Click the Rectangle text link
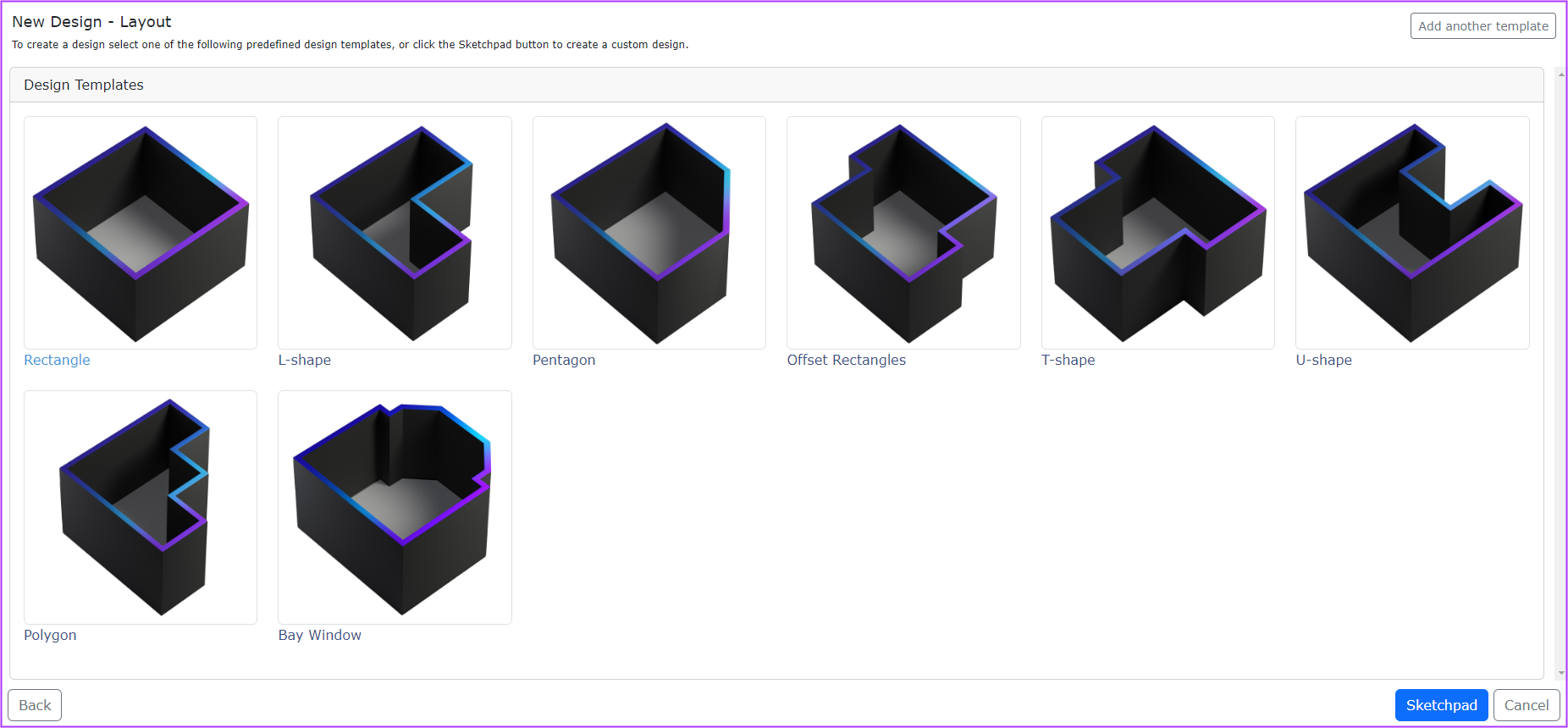This screenshot has height=728, width=1568. 57,360
